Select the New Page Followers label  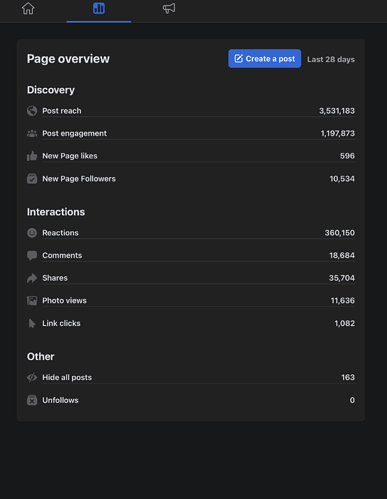(79, 179)
